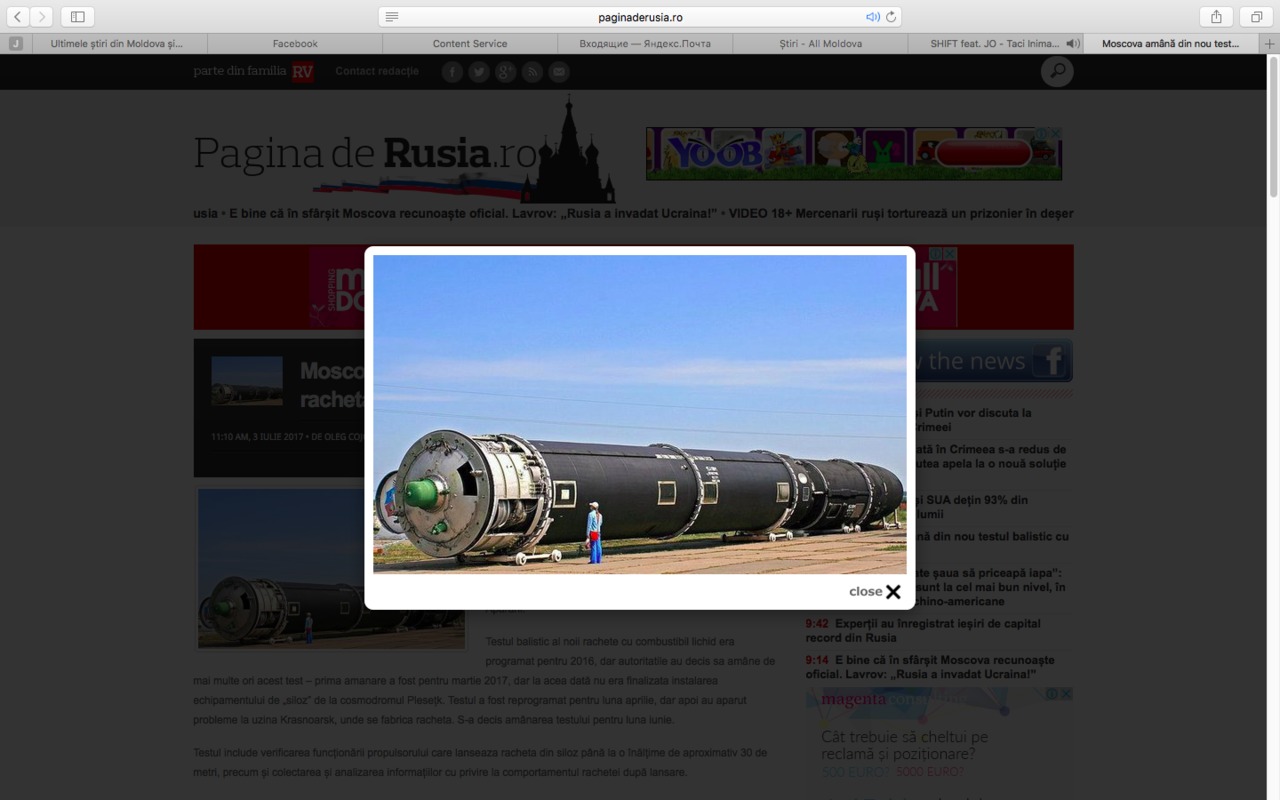Select the Moscova amână din nou tab

[1171, 44]
